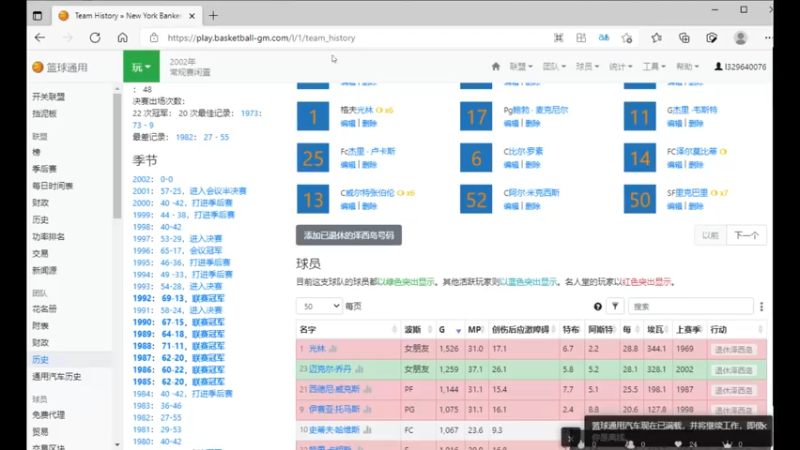Viewport: 800px width, 450px height.
Task: Sort table by the MP column header
Action: point(476,330)
